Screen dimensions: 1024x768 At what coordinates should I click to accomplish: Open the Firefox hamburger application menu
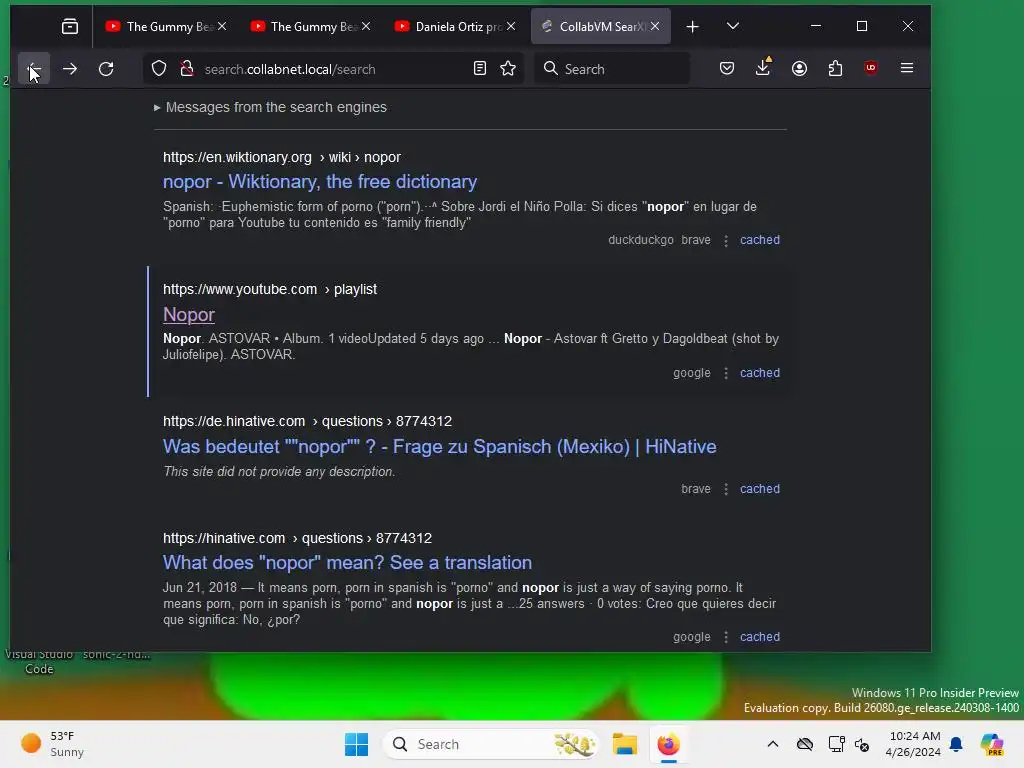[906, 69]
